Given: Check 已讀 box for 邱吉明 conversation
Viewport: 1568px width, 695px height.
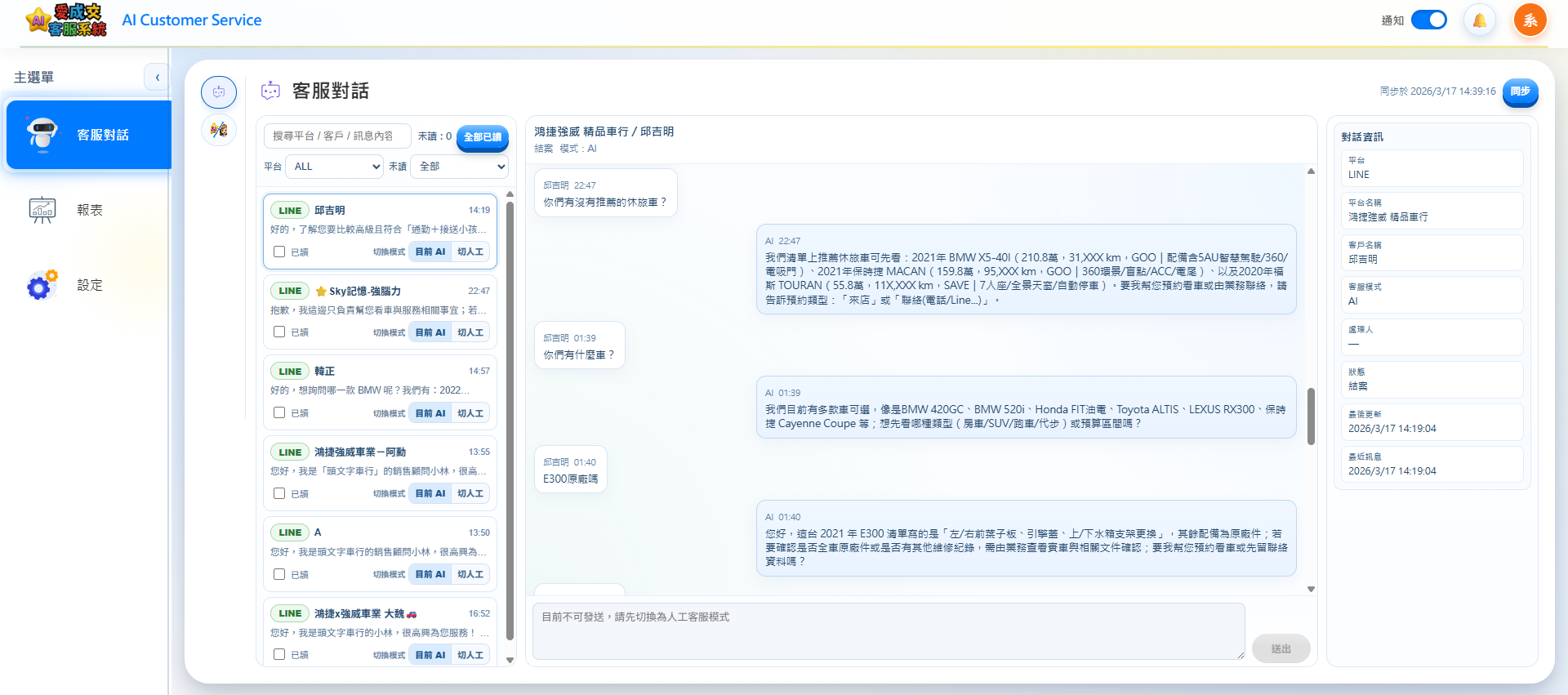Looking at the screenshot, I should (x=279, y=252).
